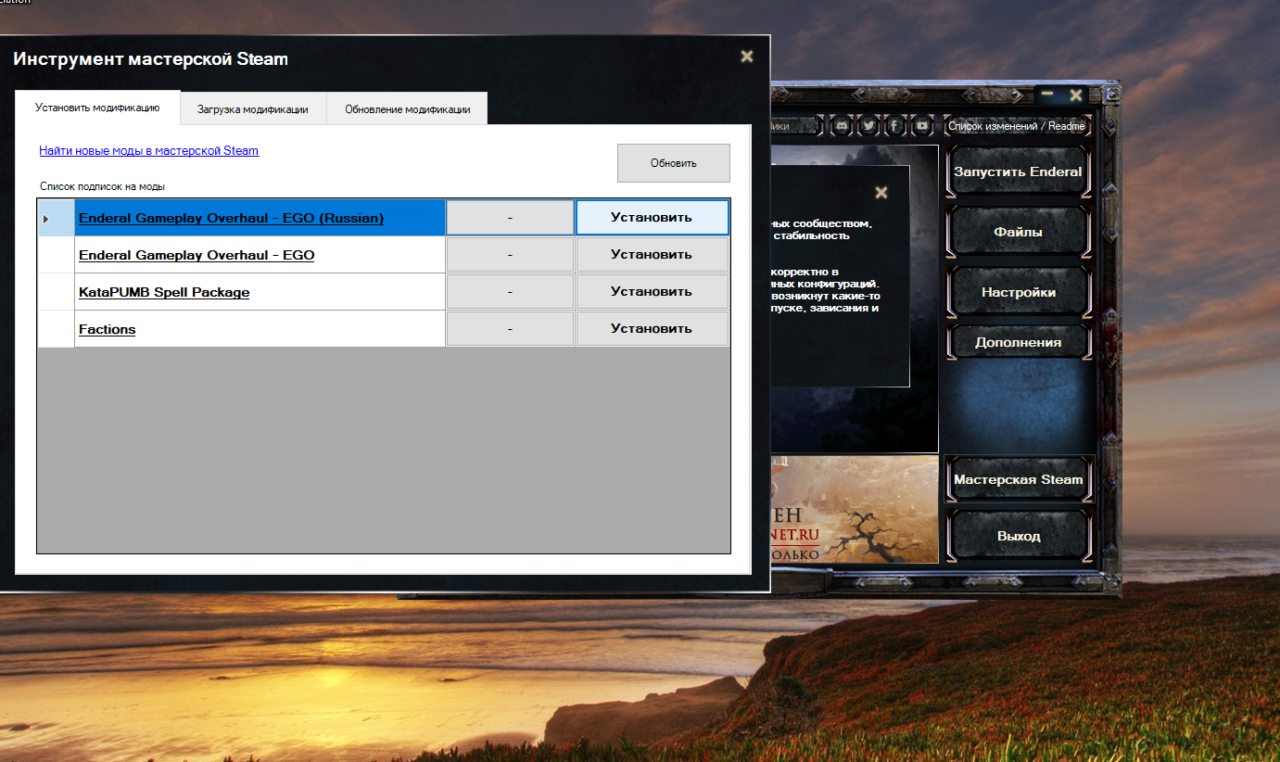Click the Twitter icon in the launcher
This screenshot has width=1280, height=762.
coord(869,126)
